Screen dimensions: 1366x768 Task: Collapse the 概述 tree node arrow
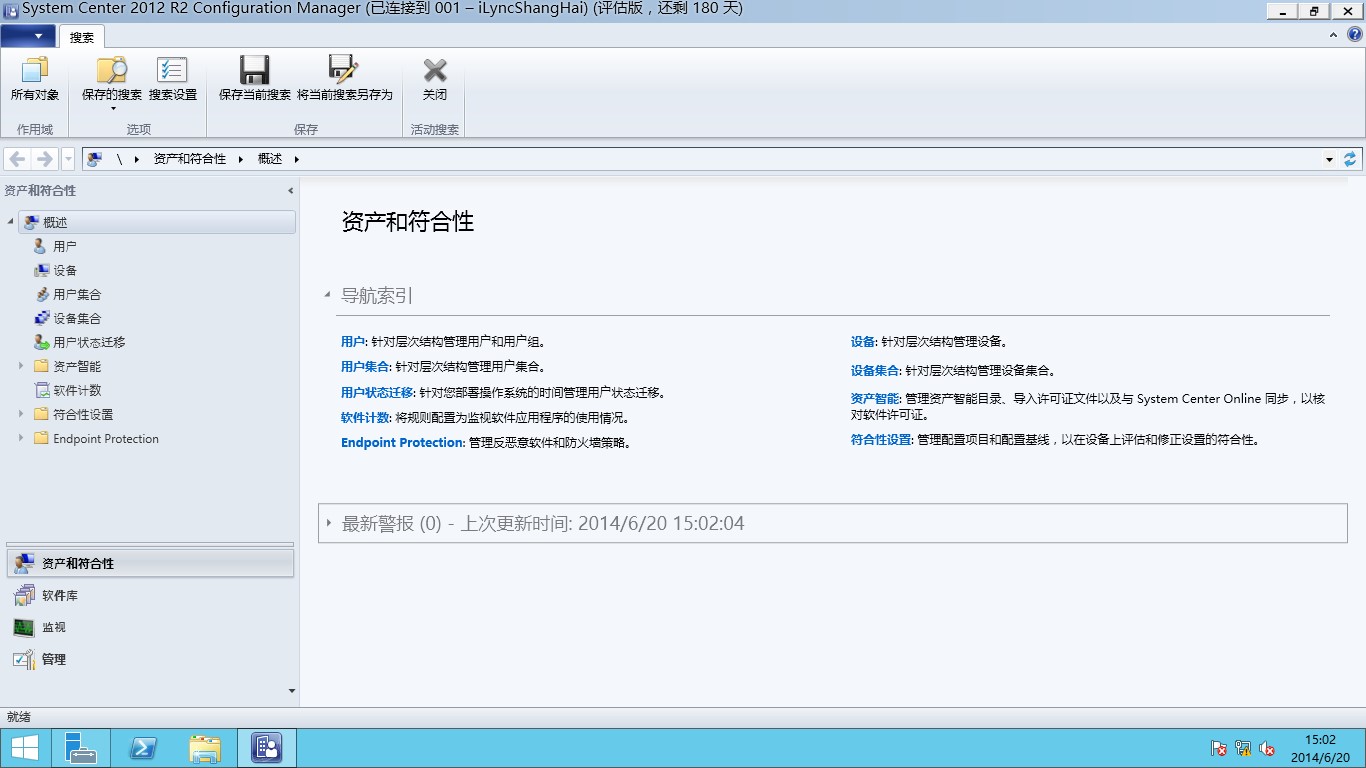point(10,222)
